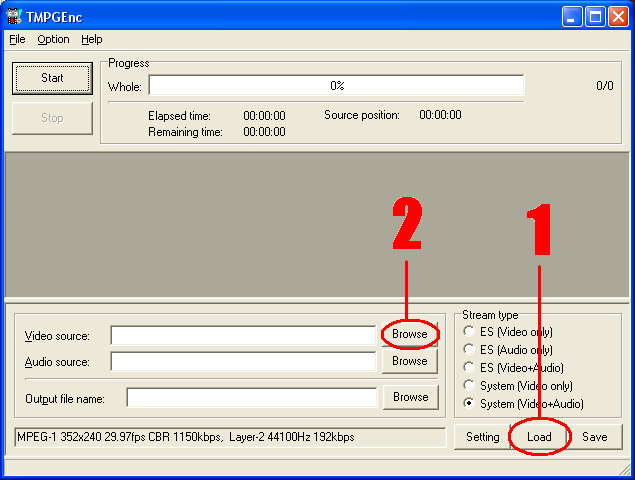The image size is (635, 480).
Task: Open the File menu
Action: [17, 39]
